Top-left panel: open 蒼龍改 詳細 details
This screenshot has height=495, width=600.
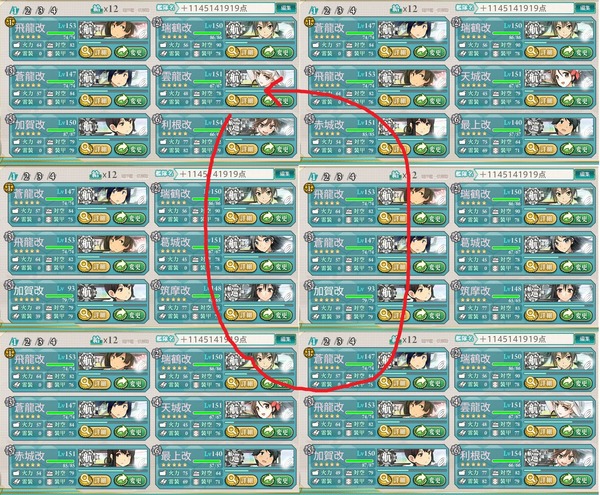coord(95,101)
